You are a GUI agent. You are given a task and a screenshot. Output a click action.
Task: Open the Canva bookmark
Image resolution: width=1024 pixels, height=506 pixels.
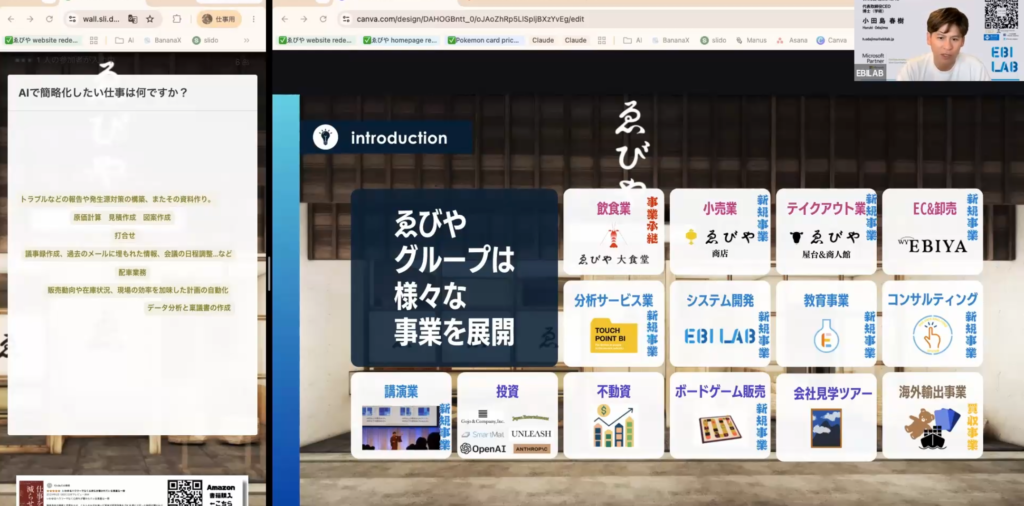[831, 40]
